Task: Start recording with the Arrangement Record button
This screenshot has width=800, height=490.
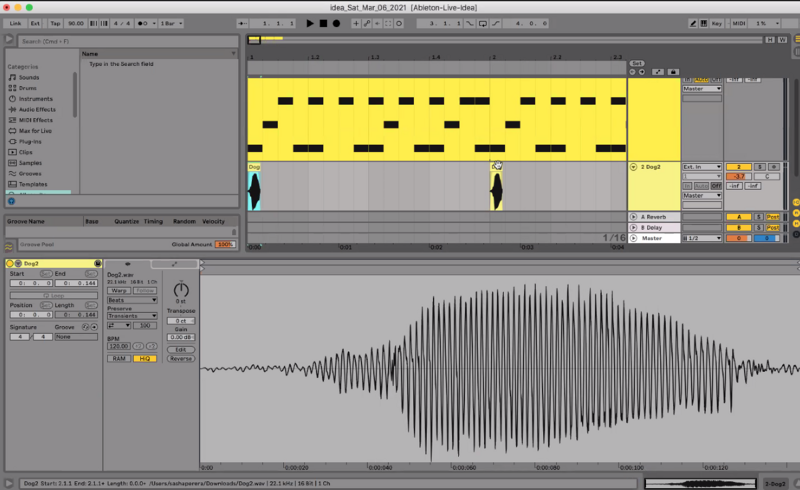Action: click(x=336, y=22)
